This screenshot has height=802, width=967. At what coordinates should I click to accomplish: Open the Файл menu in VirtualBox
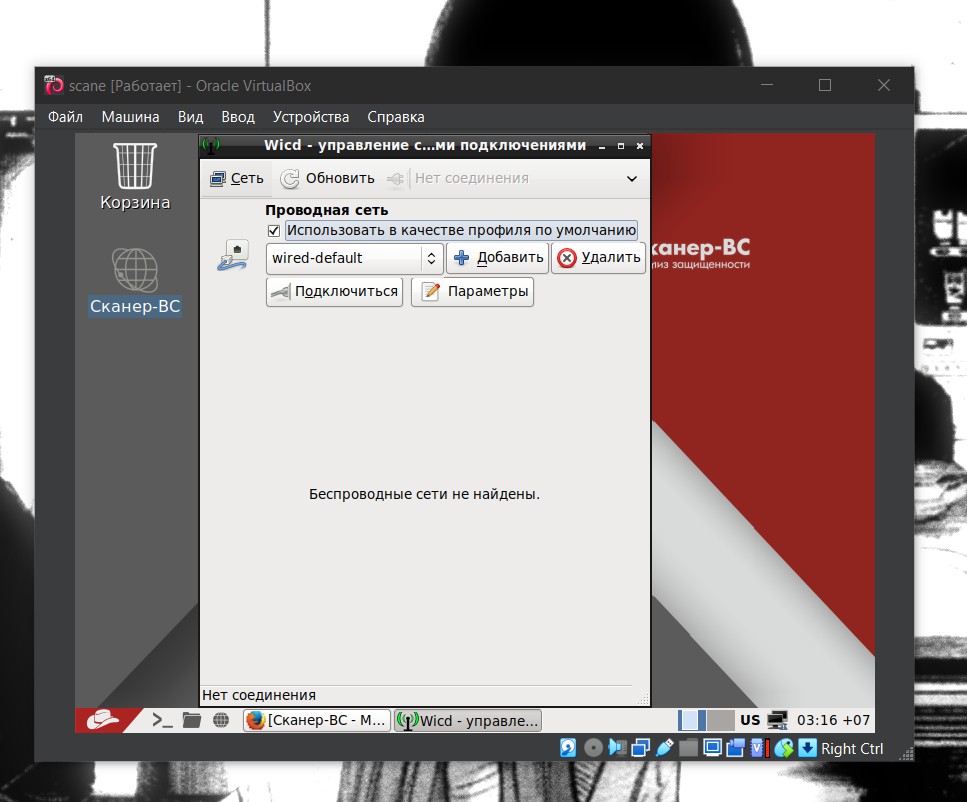click(x=65, y=117)
